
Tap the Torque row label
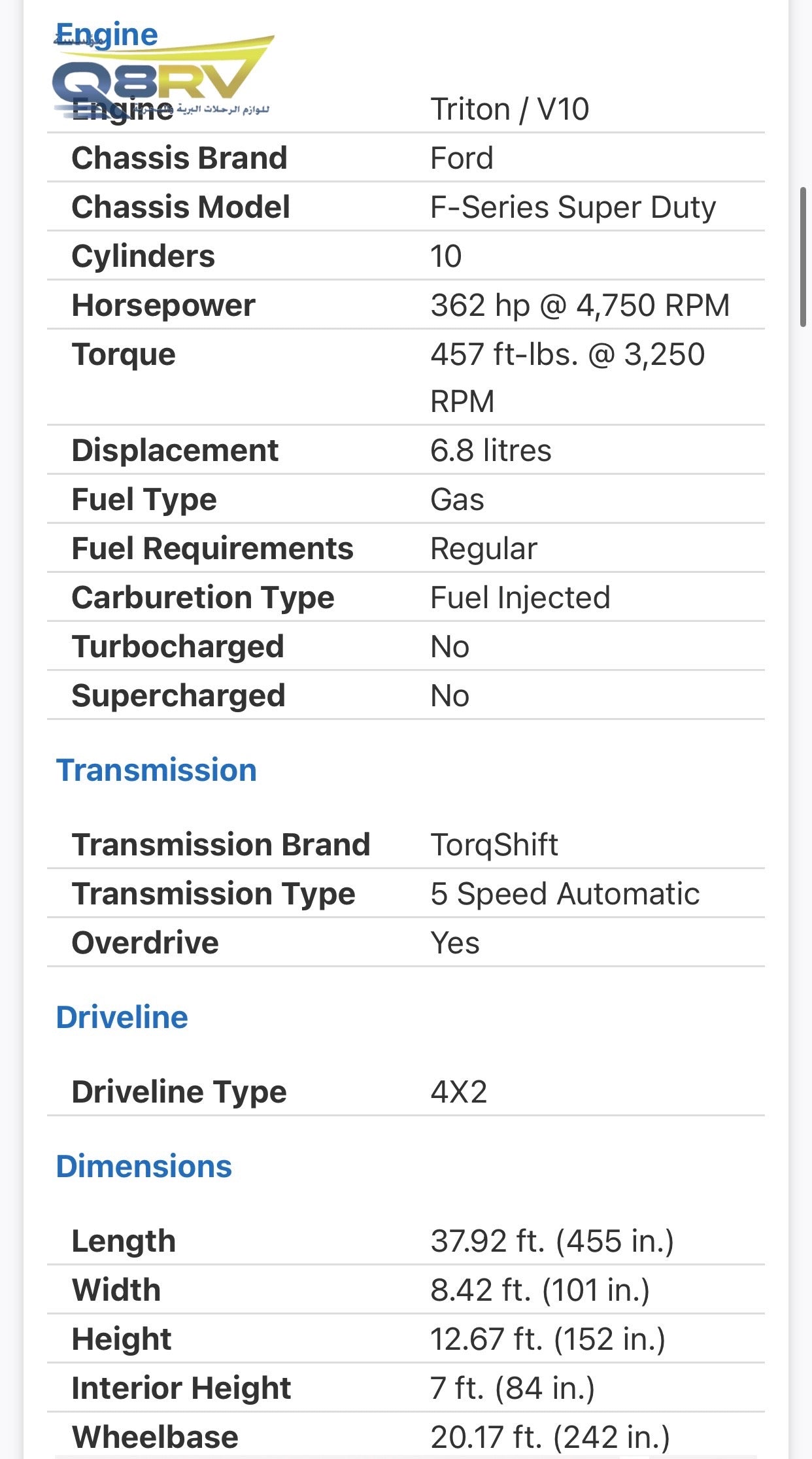coord(124,354)
